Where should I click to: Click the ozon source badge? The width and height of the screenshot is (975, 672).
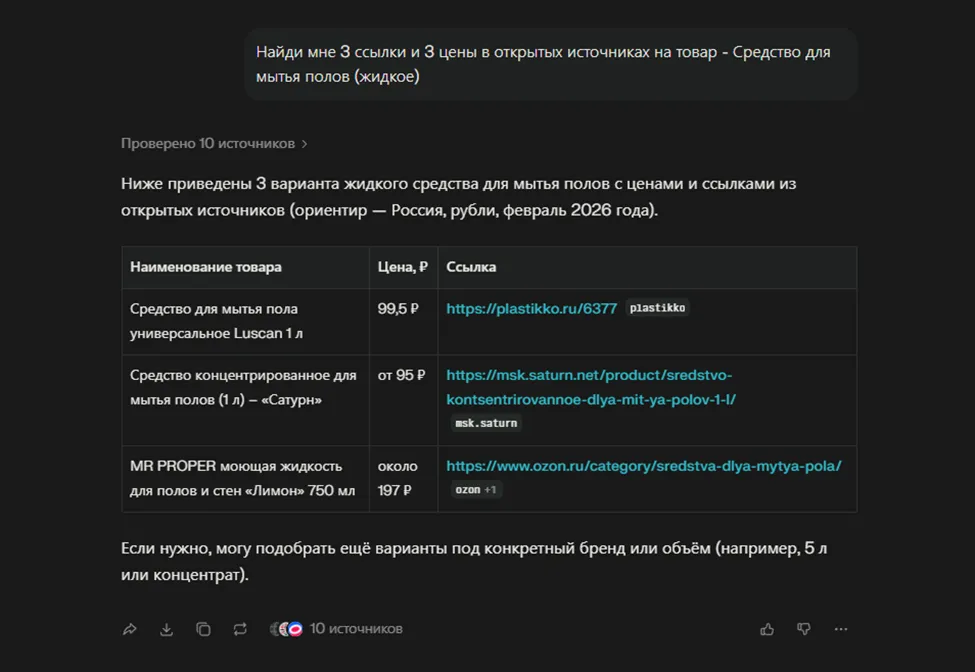pos(466,489)
